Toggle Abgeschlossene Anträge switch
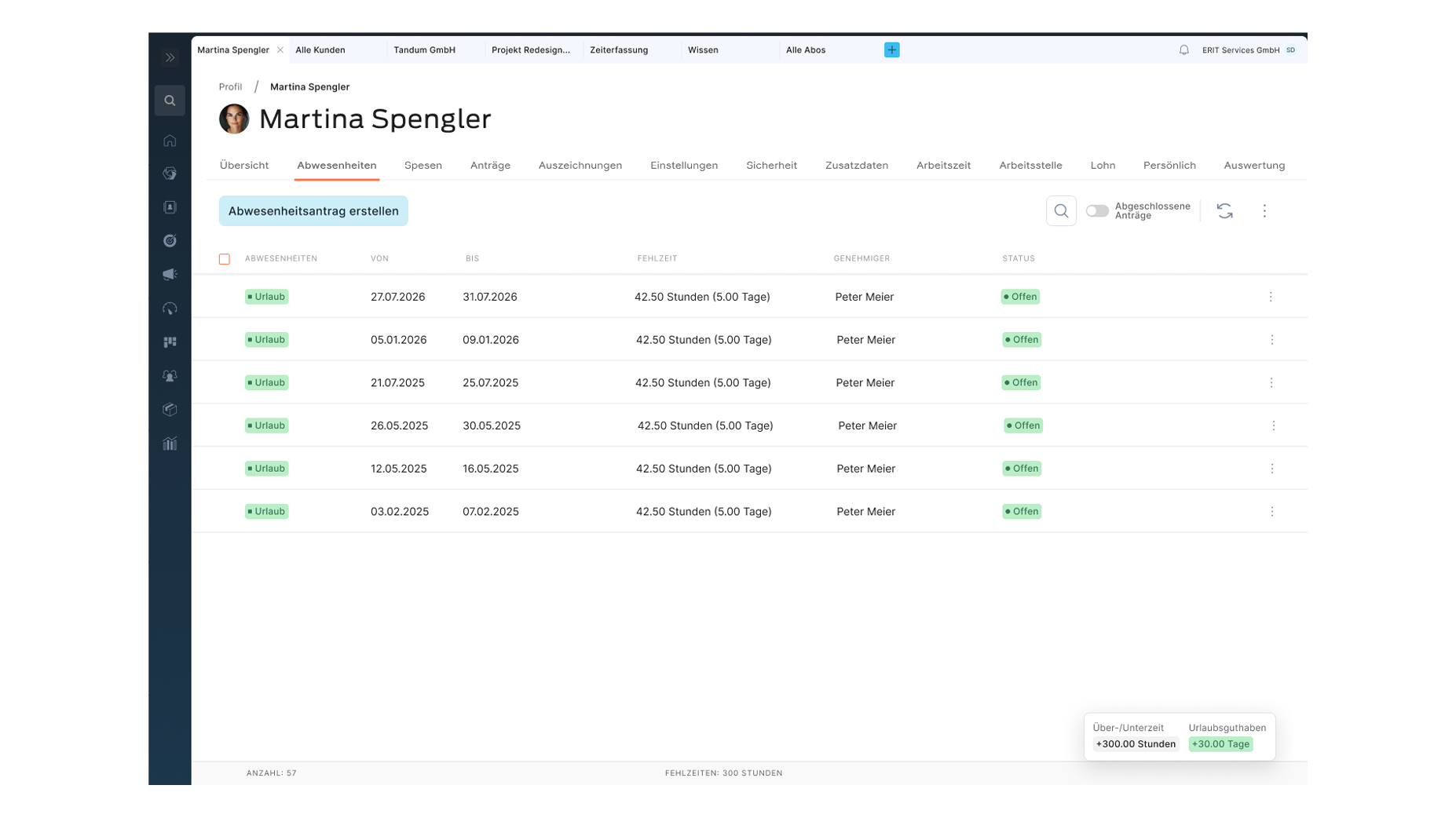The width and height of the screenshot is (1456, 818). pyautogui.click(x=1097, y=210)
